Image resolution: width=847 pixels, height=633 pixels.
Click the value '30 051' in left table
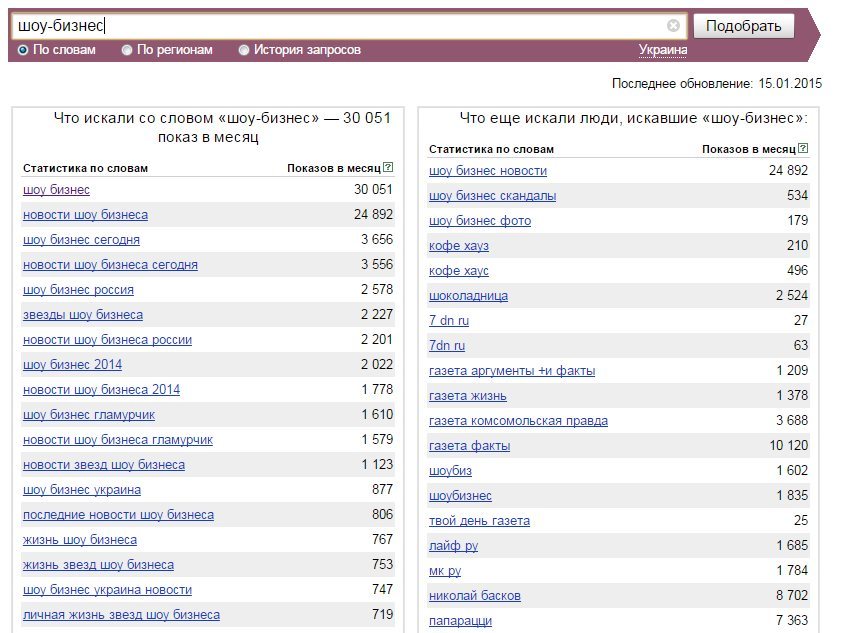373,189
